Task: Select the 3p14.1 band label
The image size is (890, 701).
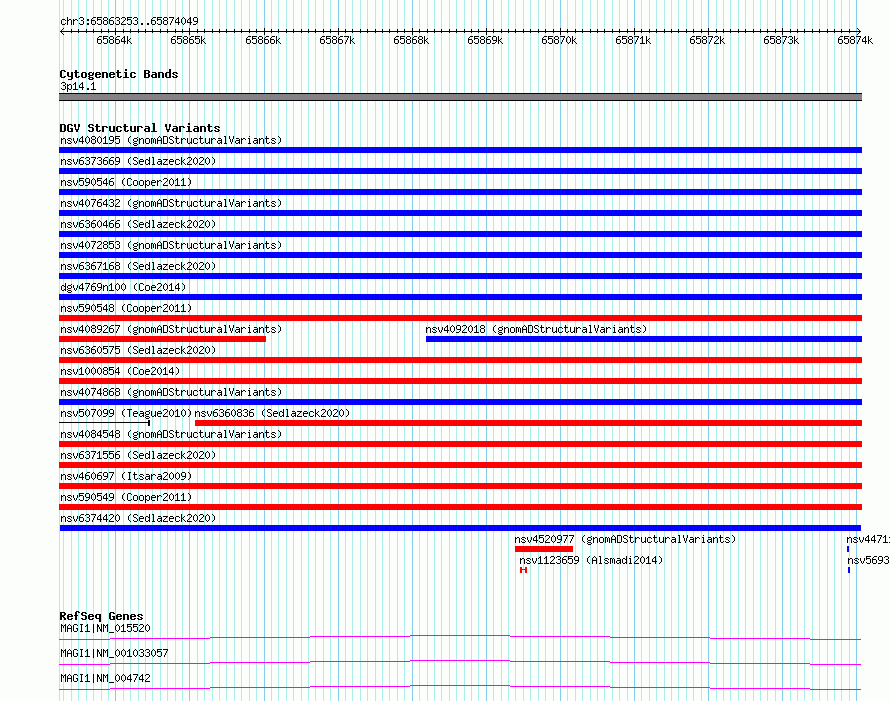Action: point(78,86)
